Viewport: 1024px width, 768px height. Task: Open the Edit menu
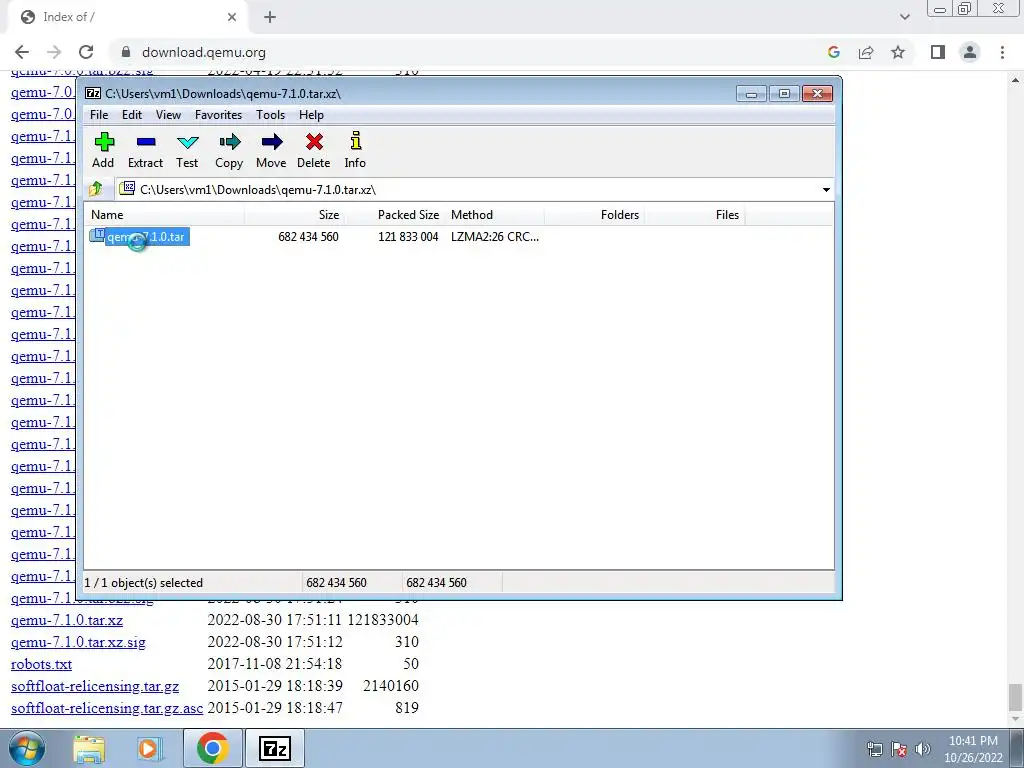132,115
